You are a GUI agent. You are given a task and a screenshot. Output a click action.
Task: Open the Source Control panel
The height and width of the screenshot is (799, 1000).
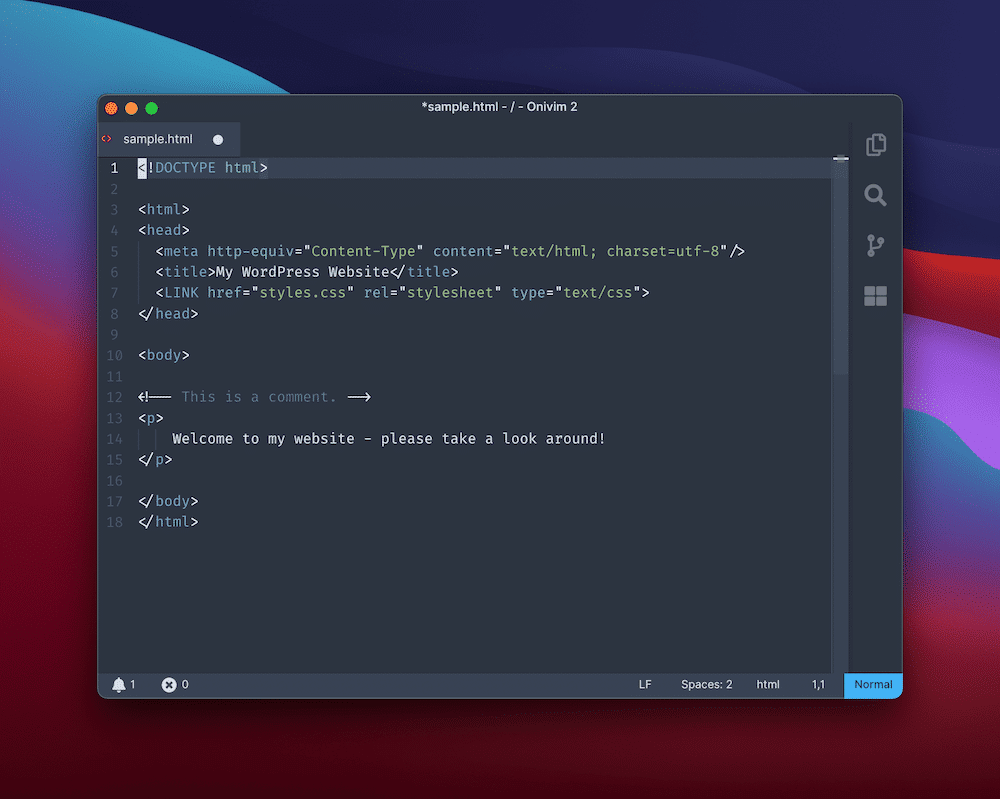[875, 246]
